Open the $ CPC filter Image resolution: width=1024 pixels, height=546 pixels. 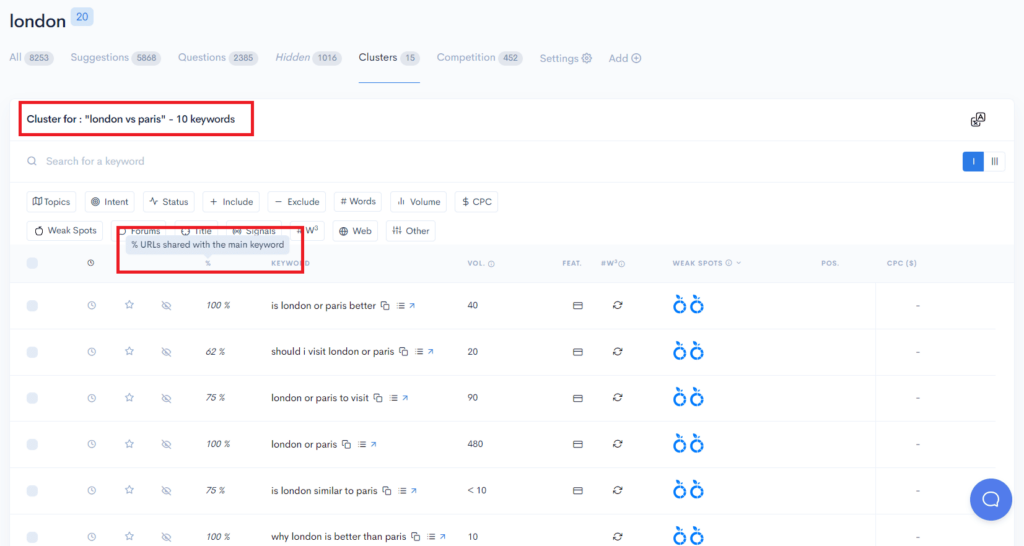click(477, 202)
